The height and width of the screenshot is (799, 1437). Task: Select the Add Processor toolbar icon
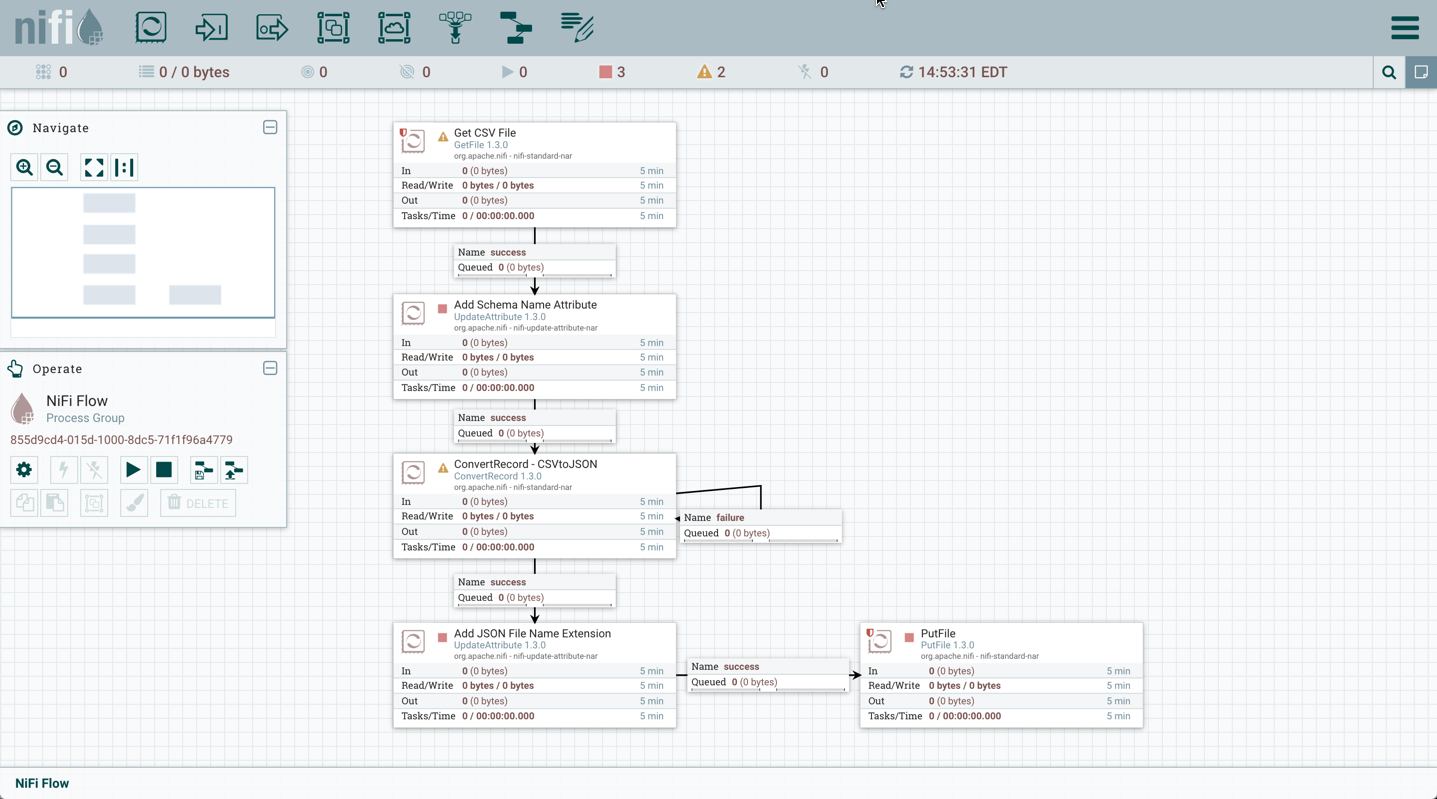(150, 27)
